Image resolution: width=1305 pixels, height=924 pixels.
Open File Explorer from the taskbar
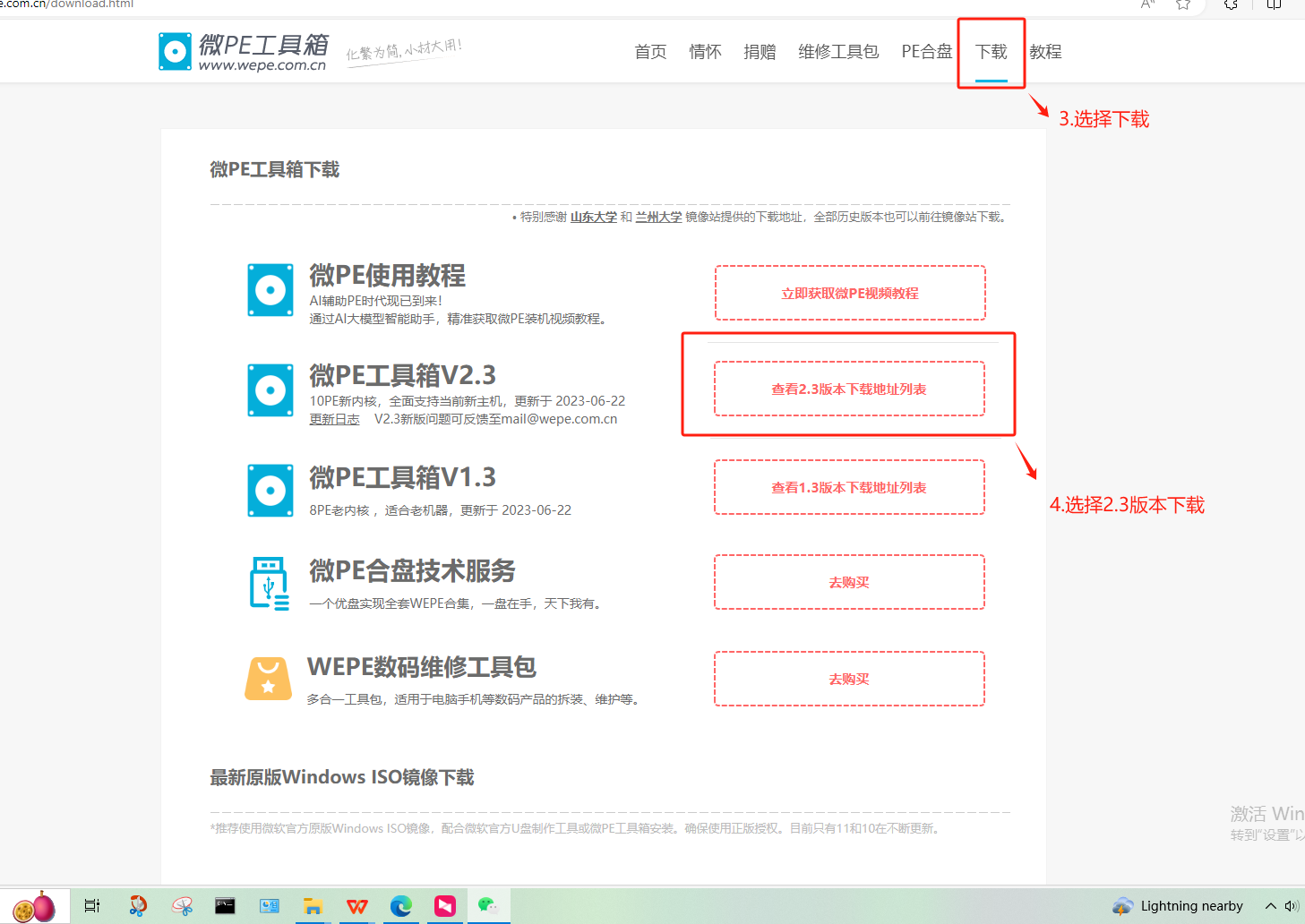[x=313, y=906]
